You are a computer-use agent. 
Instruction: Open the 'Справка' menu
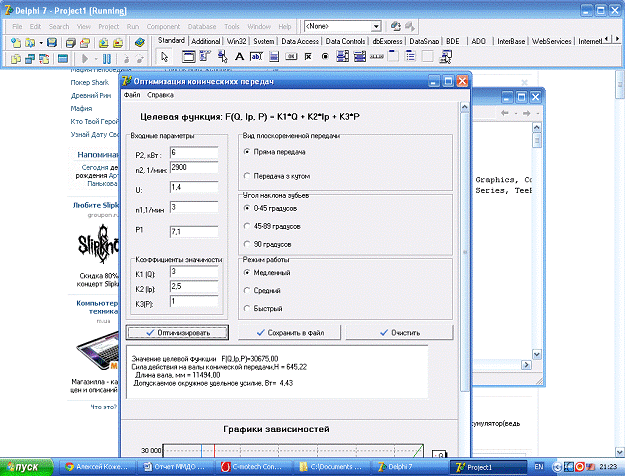(160, 94)
